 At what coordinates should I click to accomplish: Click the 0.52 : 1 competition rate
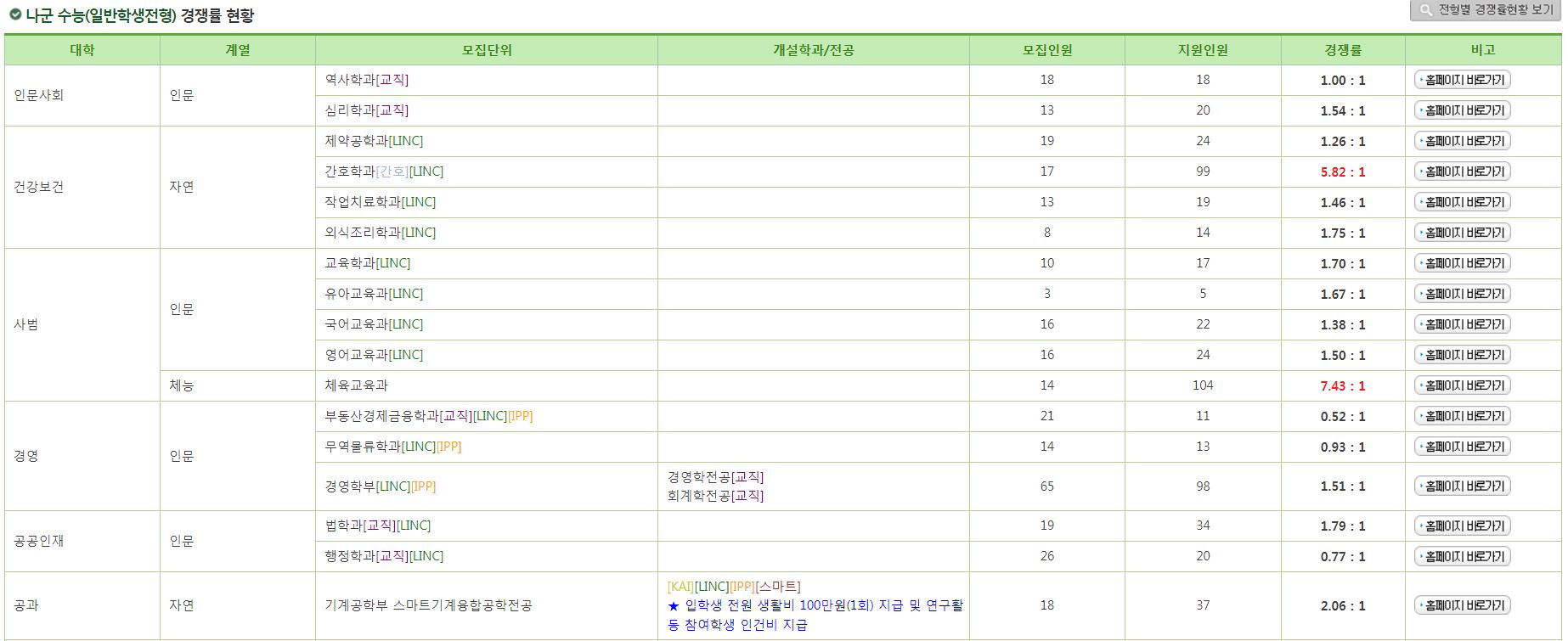pyautogui.click(x=1343, y=416)
